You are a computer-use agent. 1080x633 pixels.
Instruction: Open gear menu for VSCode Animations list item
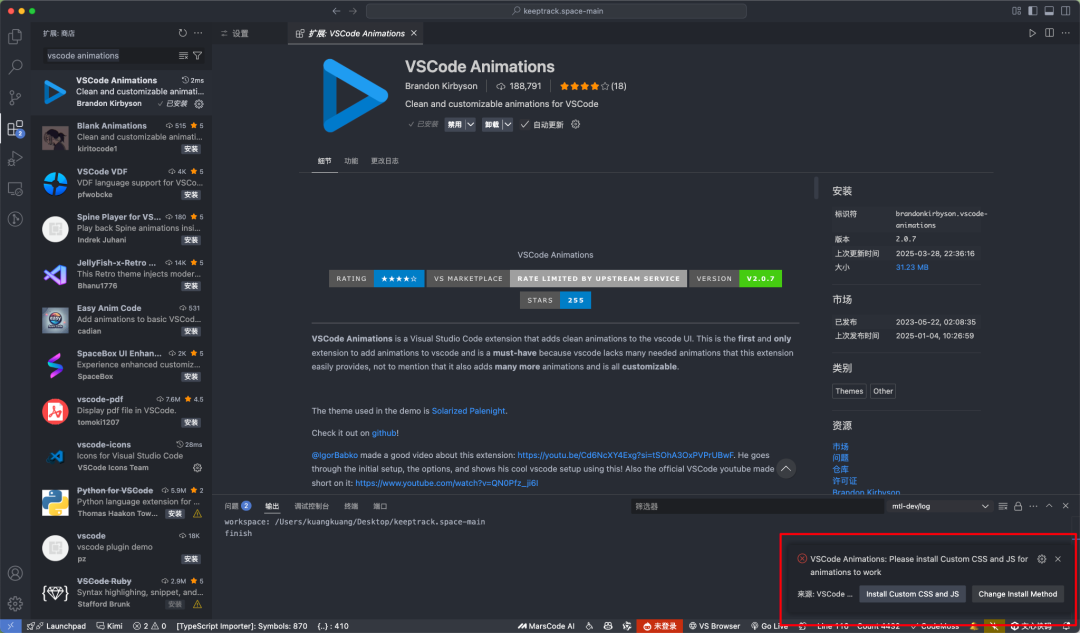pyautogui.click(x=199, y=104)
